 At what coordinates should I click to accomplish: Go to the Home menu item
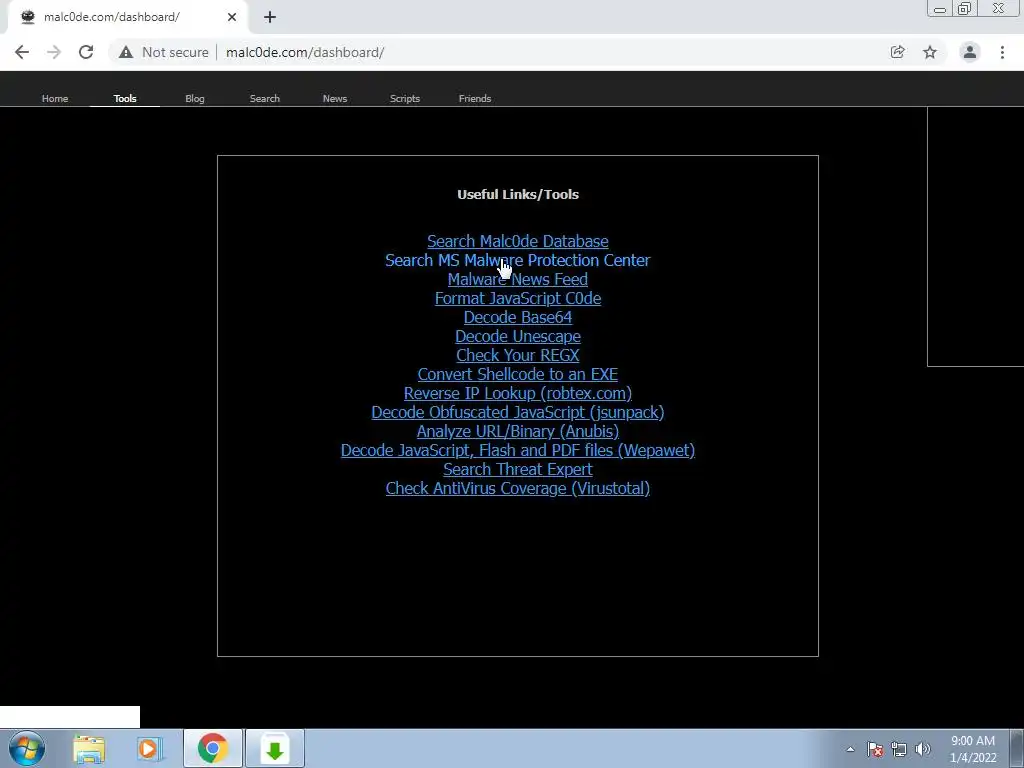click(55, 99)
